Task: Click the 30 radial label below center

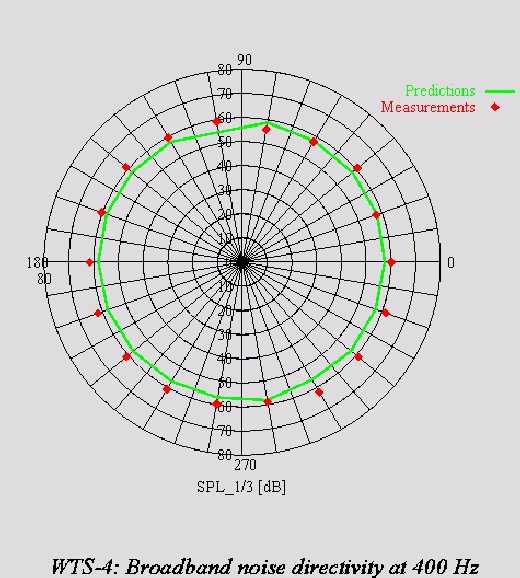Action: coord(225,335)
